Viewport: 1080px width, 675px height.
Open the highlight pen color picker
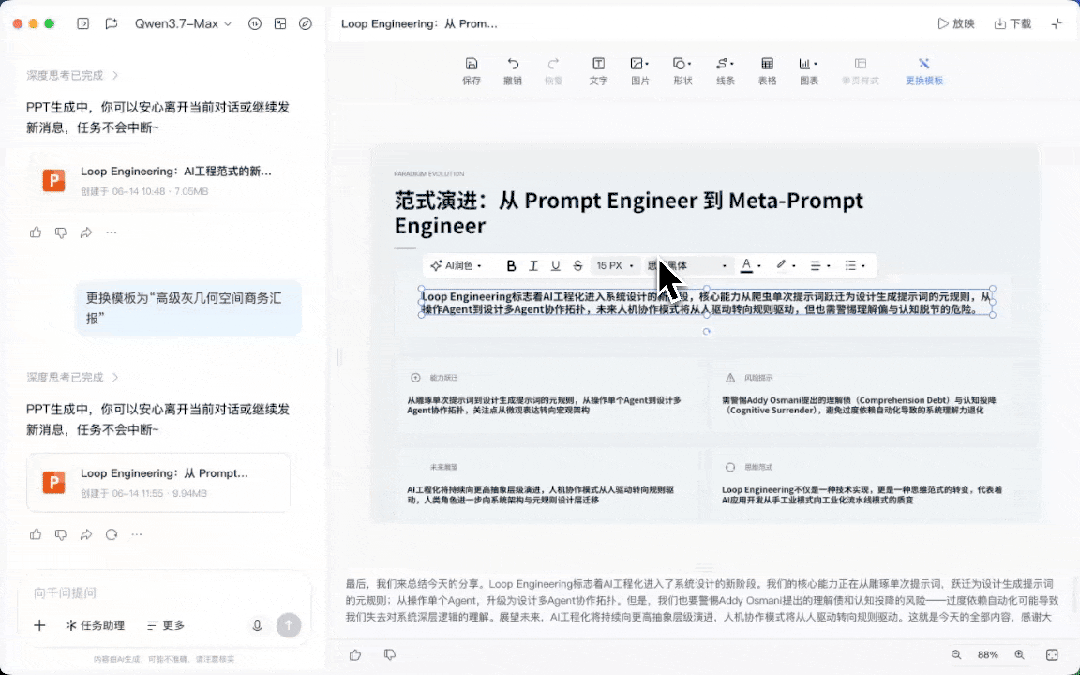pyautogui.click(x=785, y=266)
